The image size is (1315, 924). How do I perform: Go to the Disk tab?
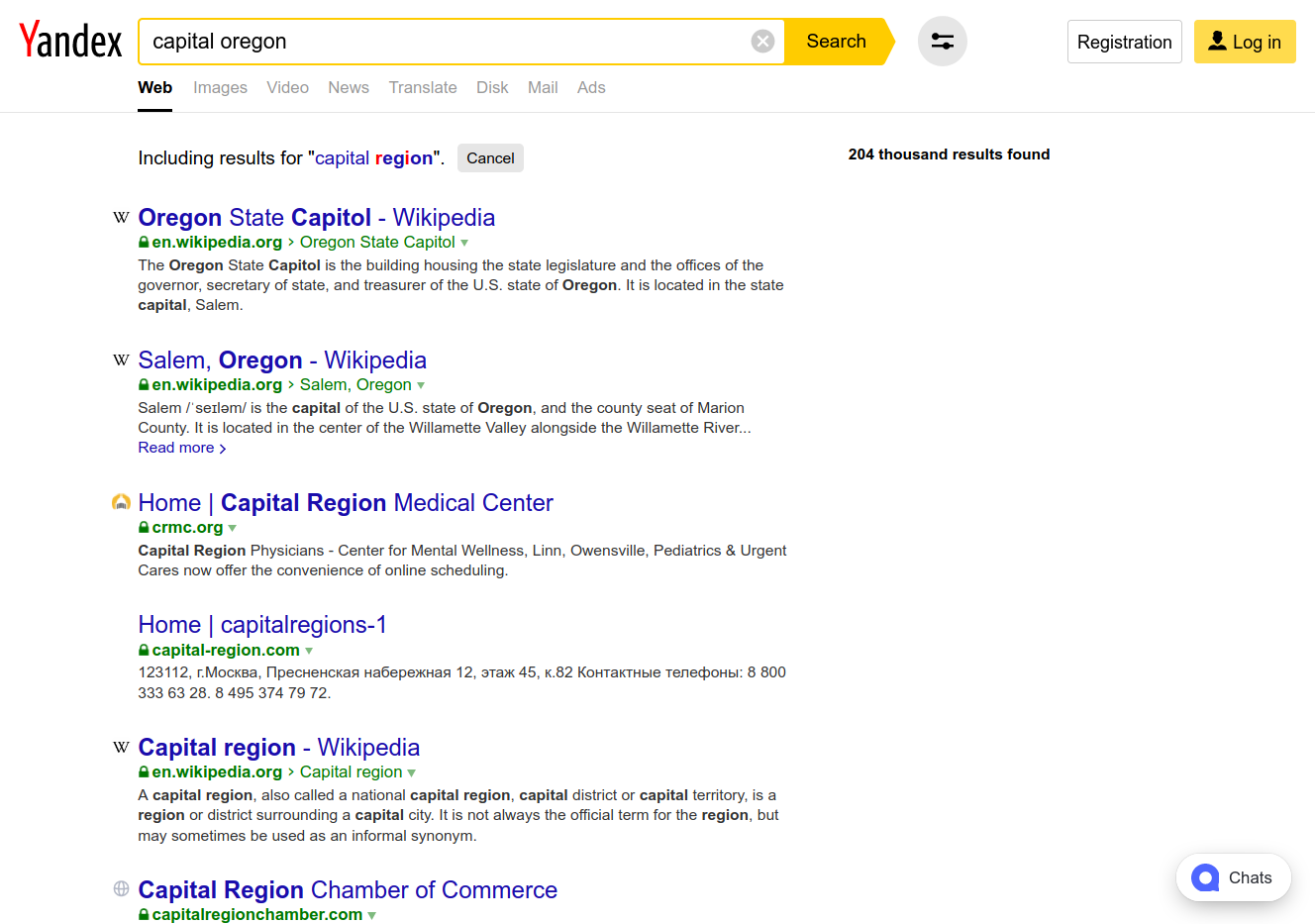click(492, 87)
